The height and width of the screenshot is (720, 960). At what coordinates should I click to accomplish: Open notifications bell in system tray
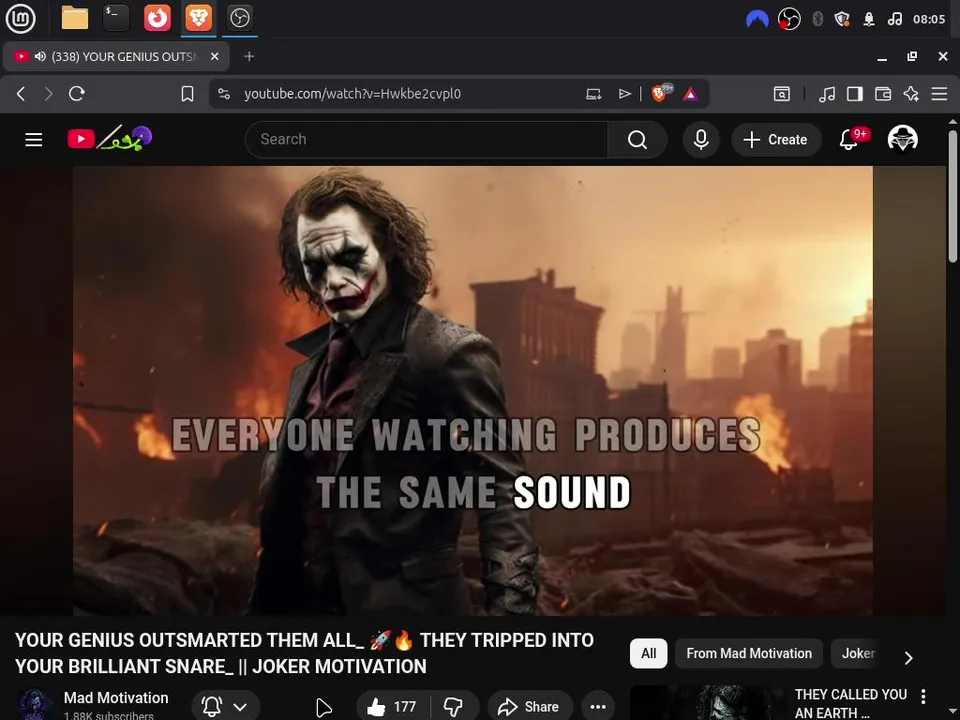[869, 20]
